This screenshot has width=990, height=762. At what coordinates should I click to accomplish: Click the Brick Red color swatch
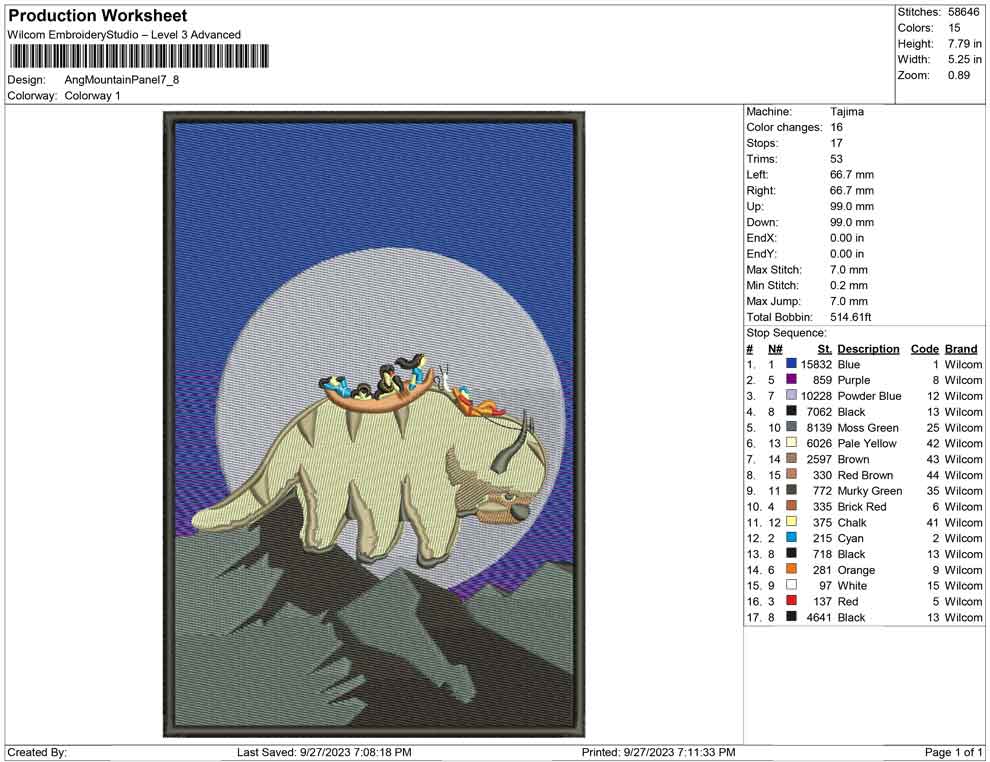pos(791,506)
